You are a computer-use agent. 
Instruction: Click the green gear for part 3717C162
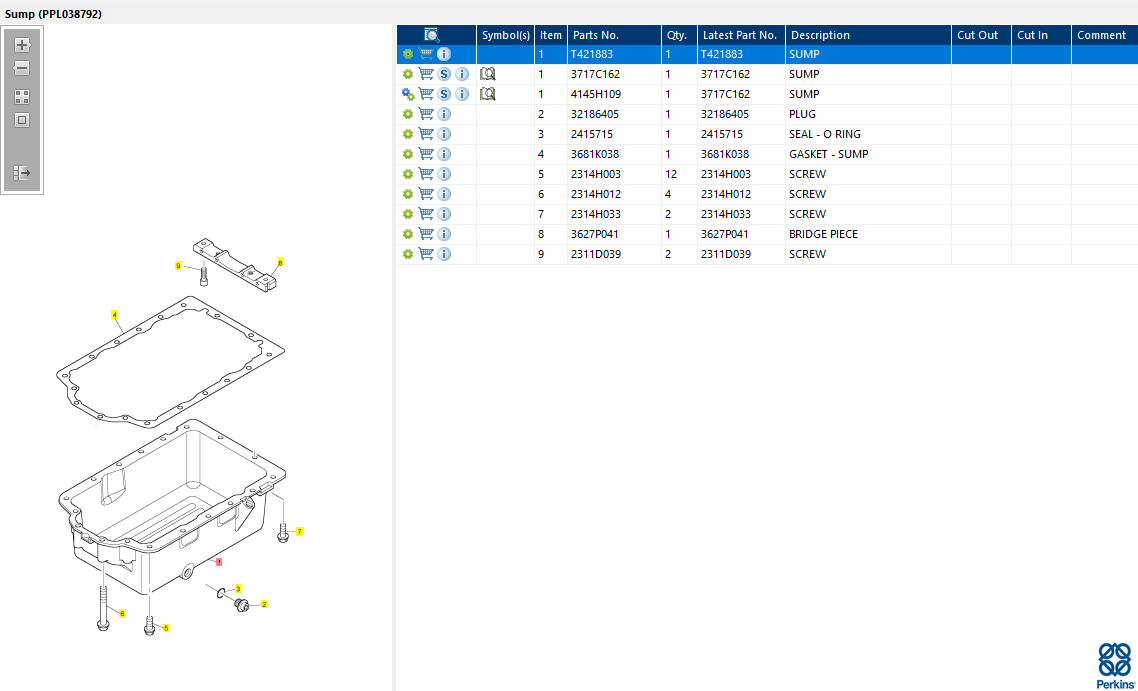click(x=408, y=74)
